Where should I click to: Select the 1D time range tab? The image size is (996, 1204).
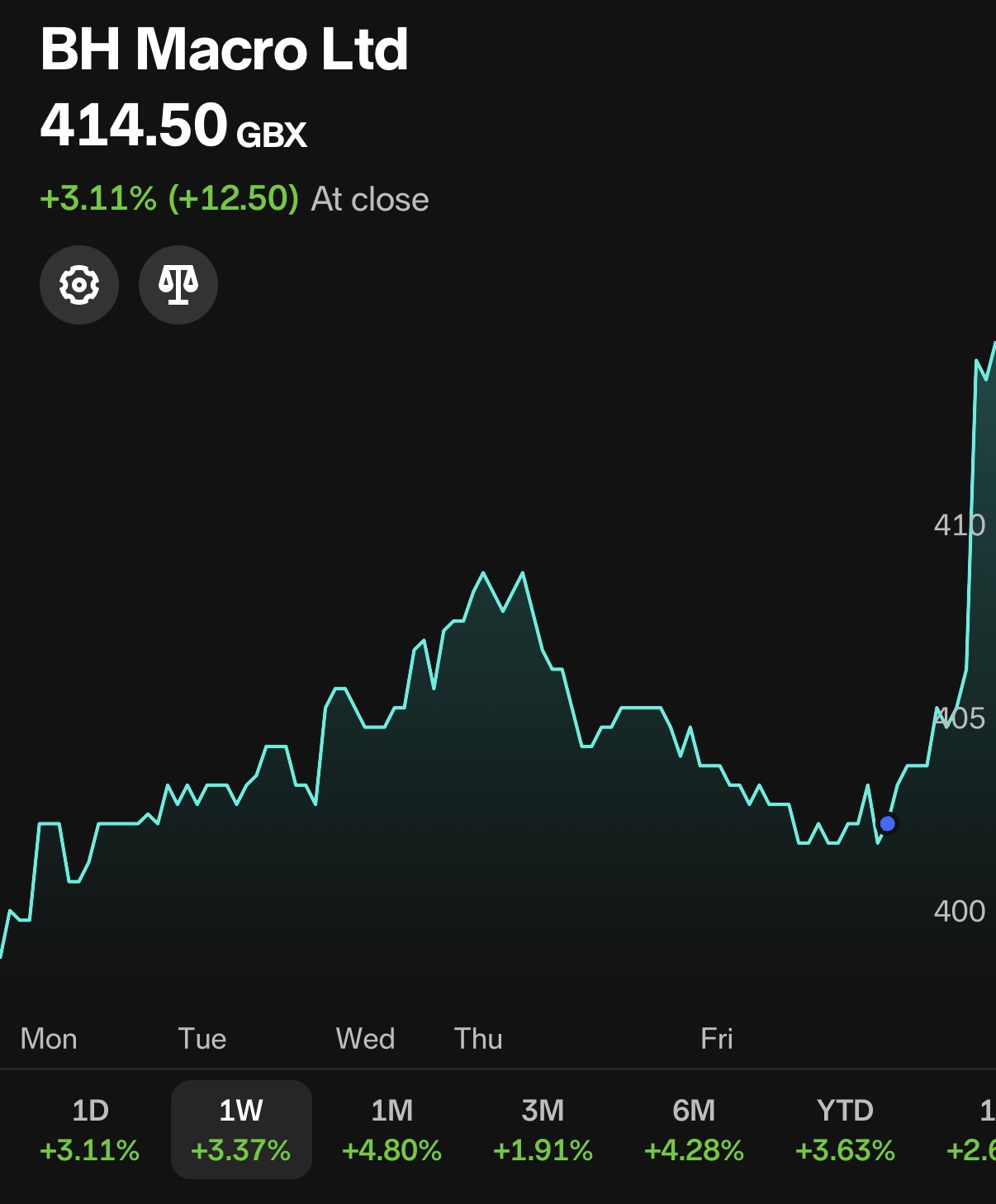coord(90,1129)
